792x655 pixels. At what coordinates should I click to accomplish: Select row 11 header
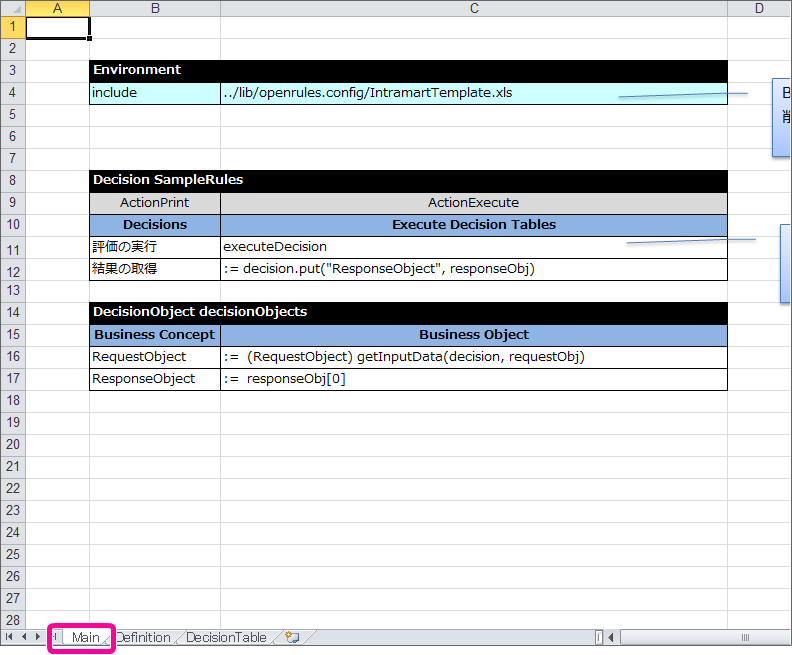pos(13,249)
